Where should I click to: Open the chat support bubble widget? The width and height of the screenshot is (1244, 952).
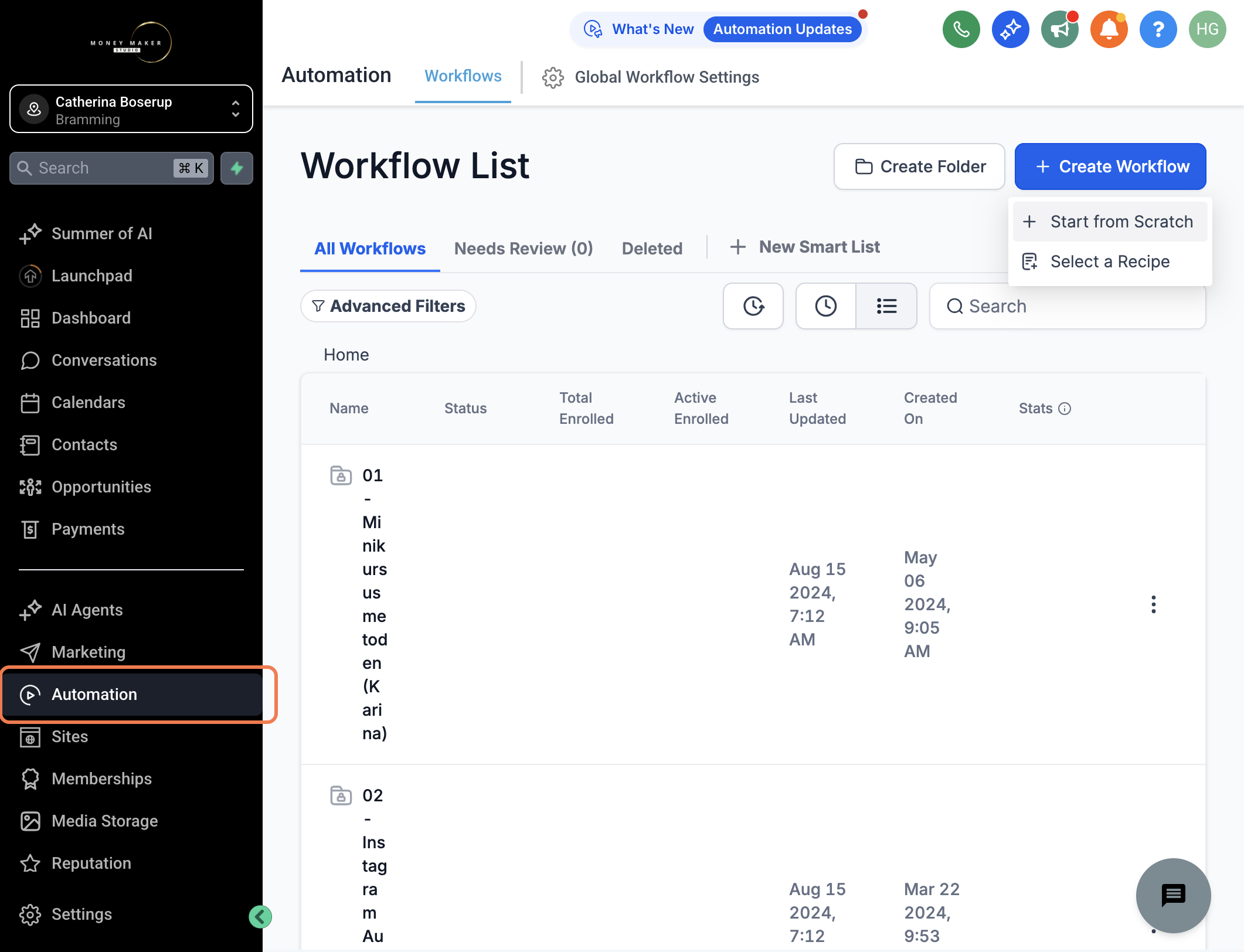[x=1173, y=895]
